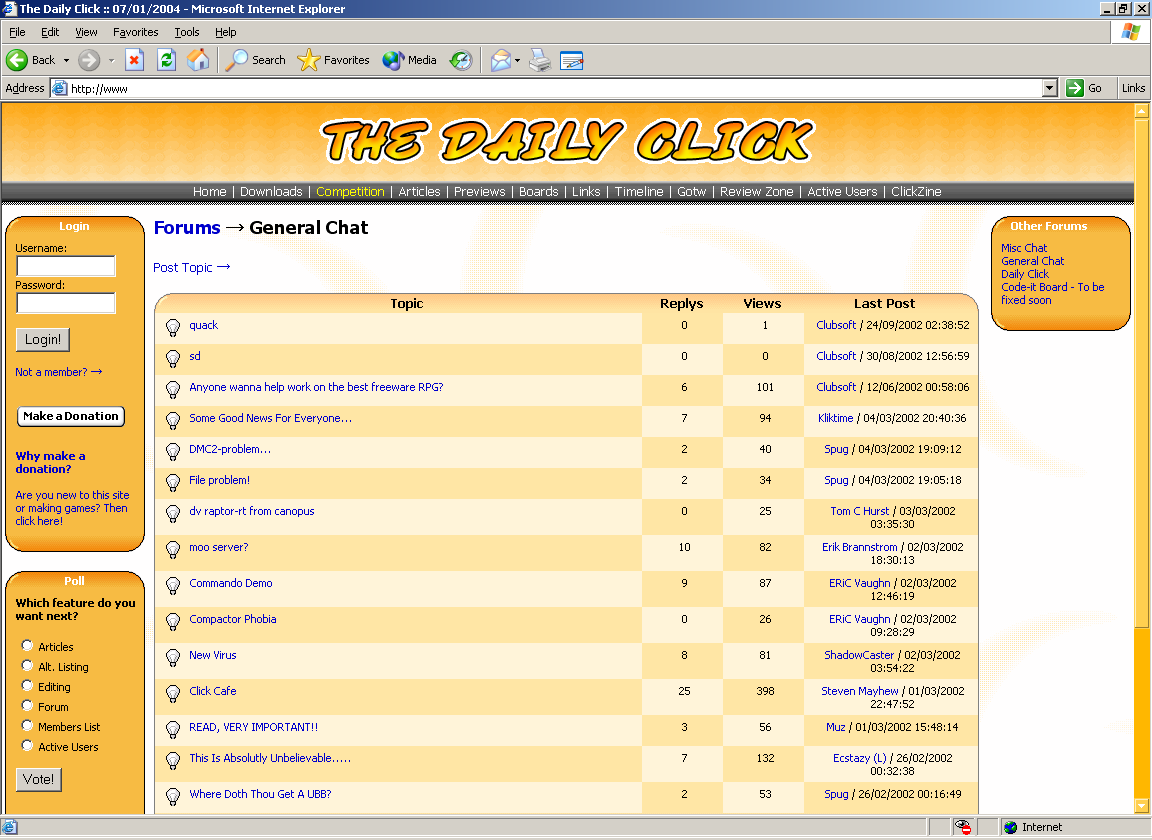Click lightbulb icon beside Compactor Phobia topic
1152x840 pixels.
tap(173, 622)
